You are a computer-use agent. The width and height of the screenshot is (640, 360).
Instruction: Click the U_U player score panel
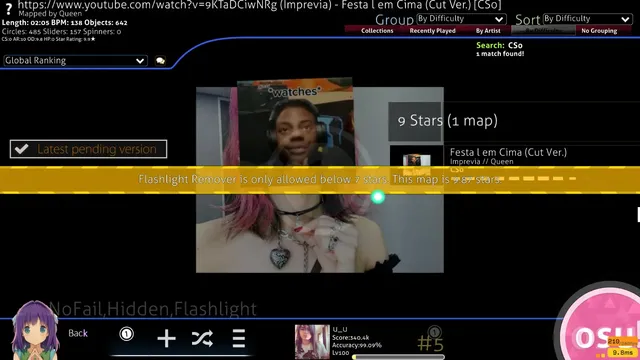[x=369, y=342]
